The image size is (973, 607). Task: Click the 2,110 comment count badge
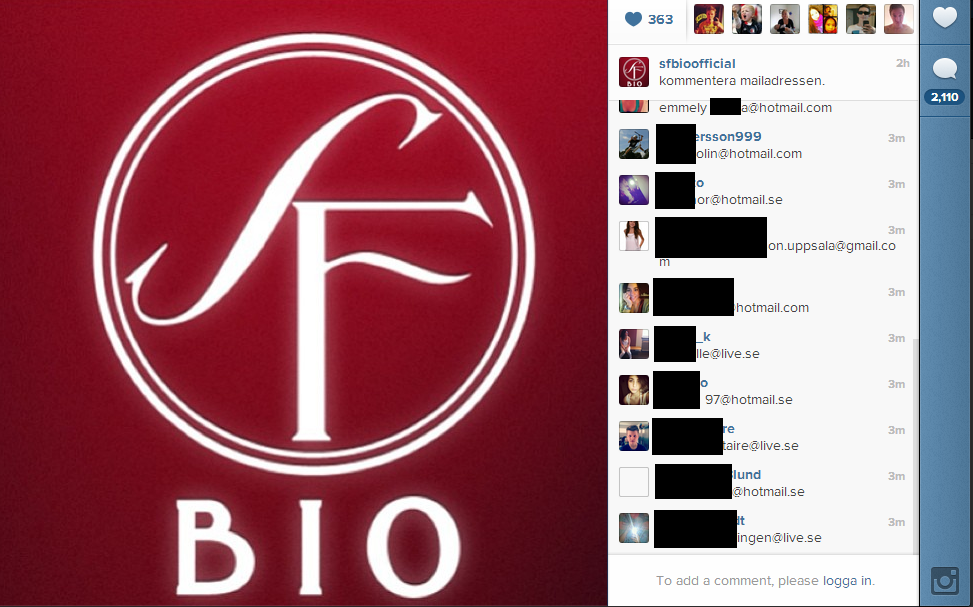click(944, 97)
